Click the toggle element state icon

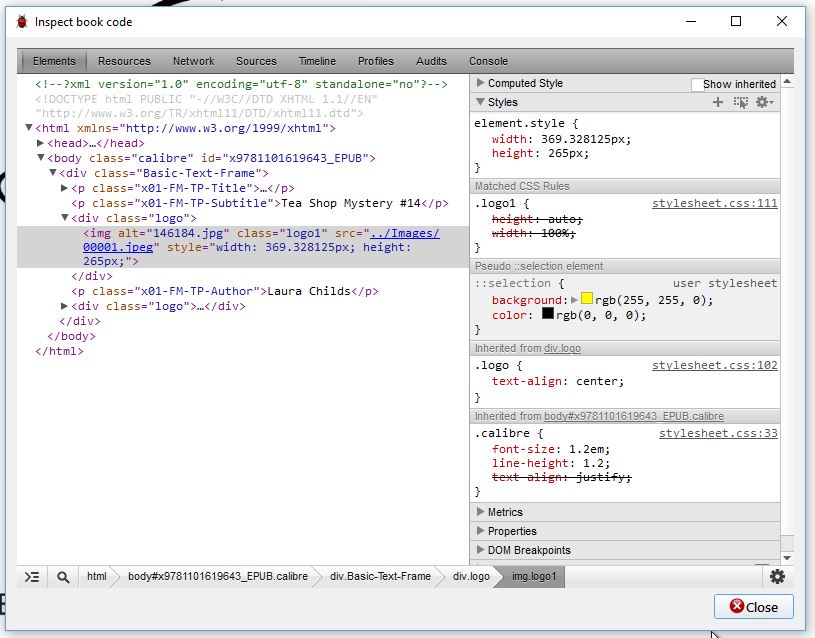[x=740, y=103]
